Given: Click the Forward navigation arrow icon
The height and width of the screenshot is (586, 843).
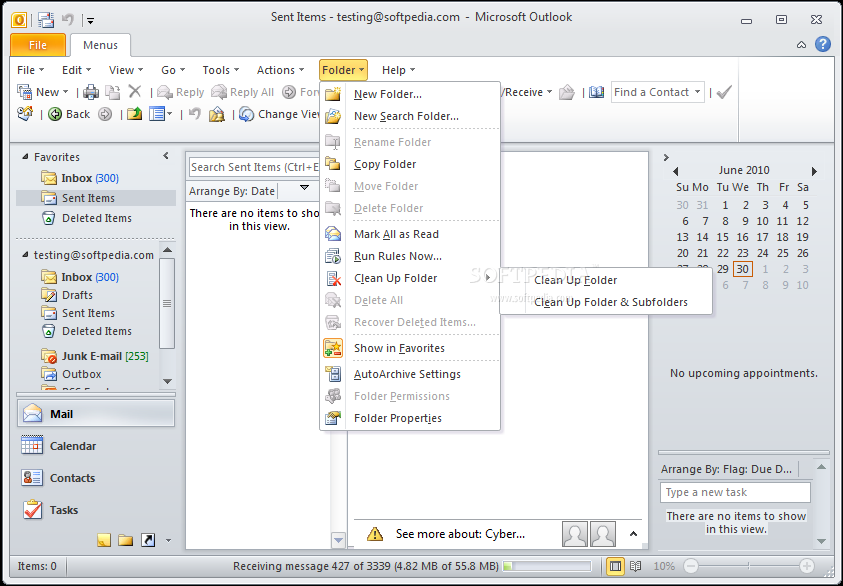Looking at the screenshot, I should [105, 114].
